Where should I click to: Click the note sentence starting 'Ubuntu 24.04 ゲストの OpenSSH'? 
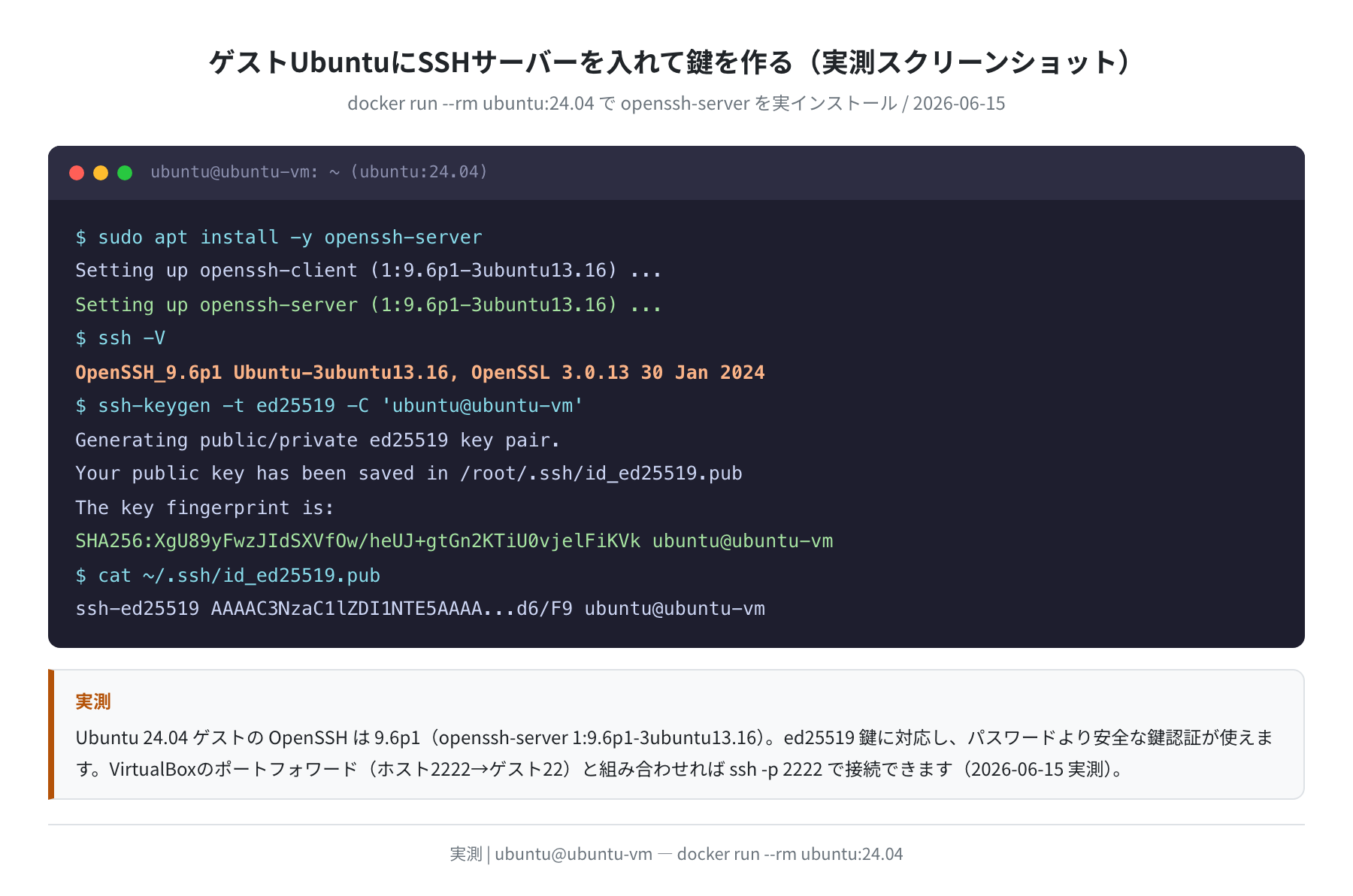click(674, 737)
